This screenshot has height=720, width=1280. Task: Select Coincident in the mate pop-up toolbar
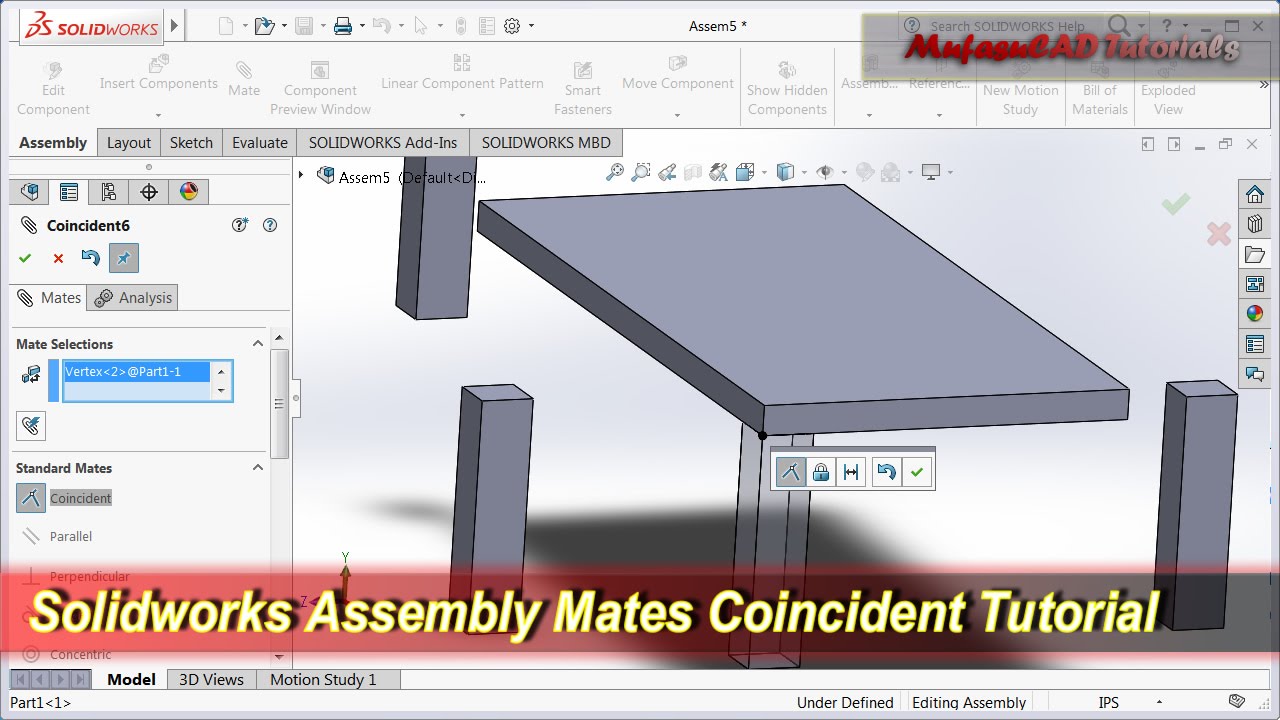[x=790, y=472]
